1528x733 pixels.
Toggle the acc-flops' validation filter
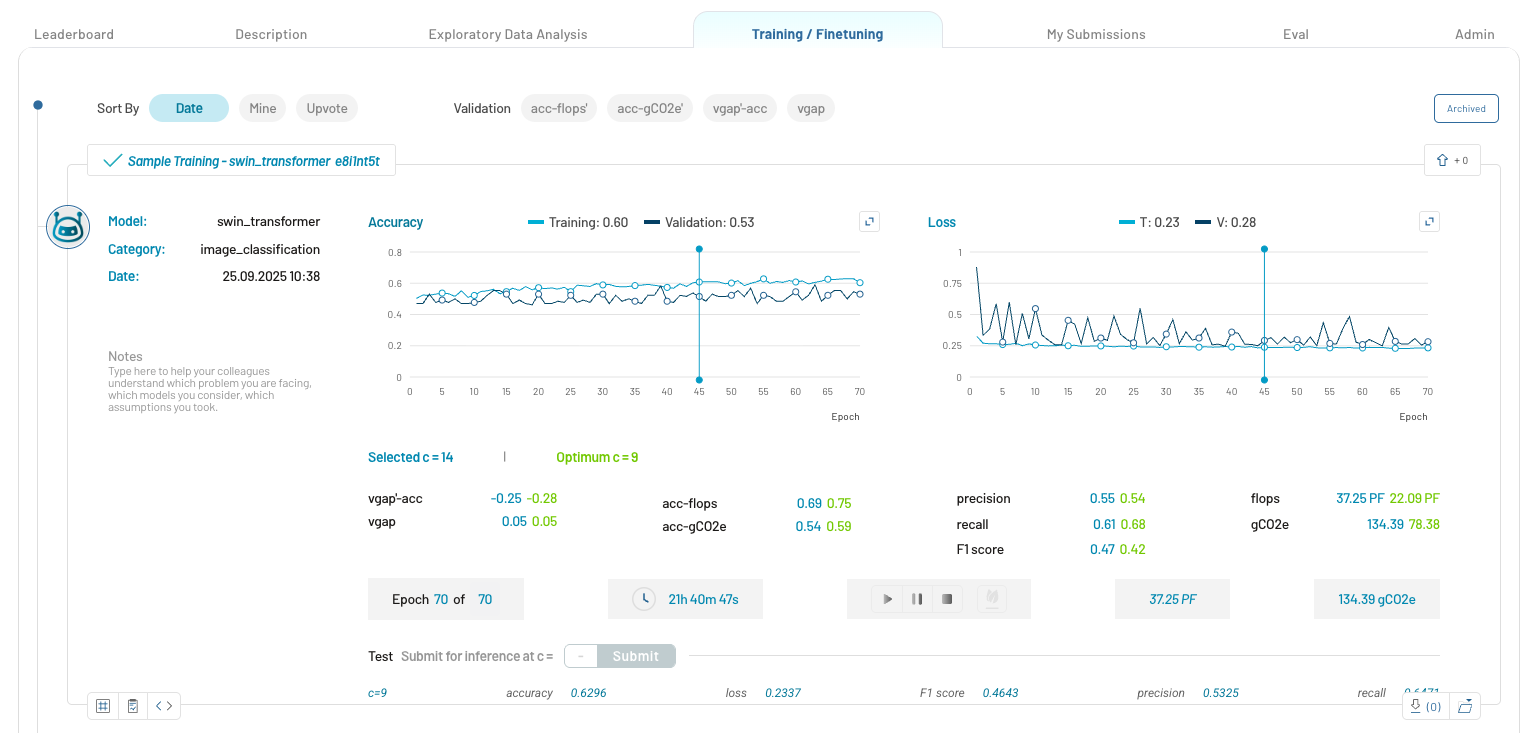559,108
